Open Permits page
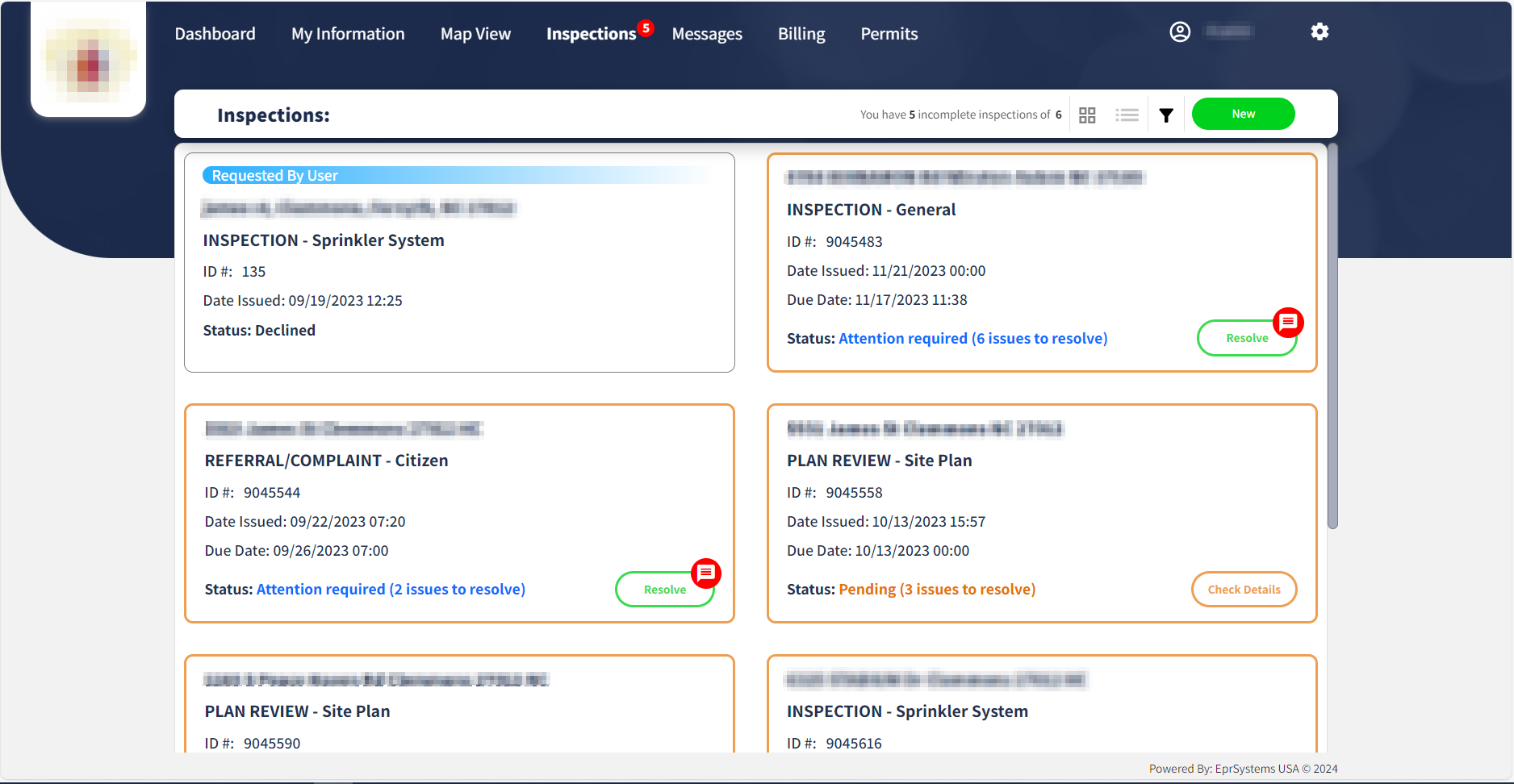The width and height of the screenshot is (1514, 784). pyautogui.click(x=889, y=34)
